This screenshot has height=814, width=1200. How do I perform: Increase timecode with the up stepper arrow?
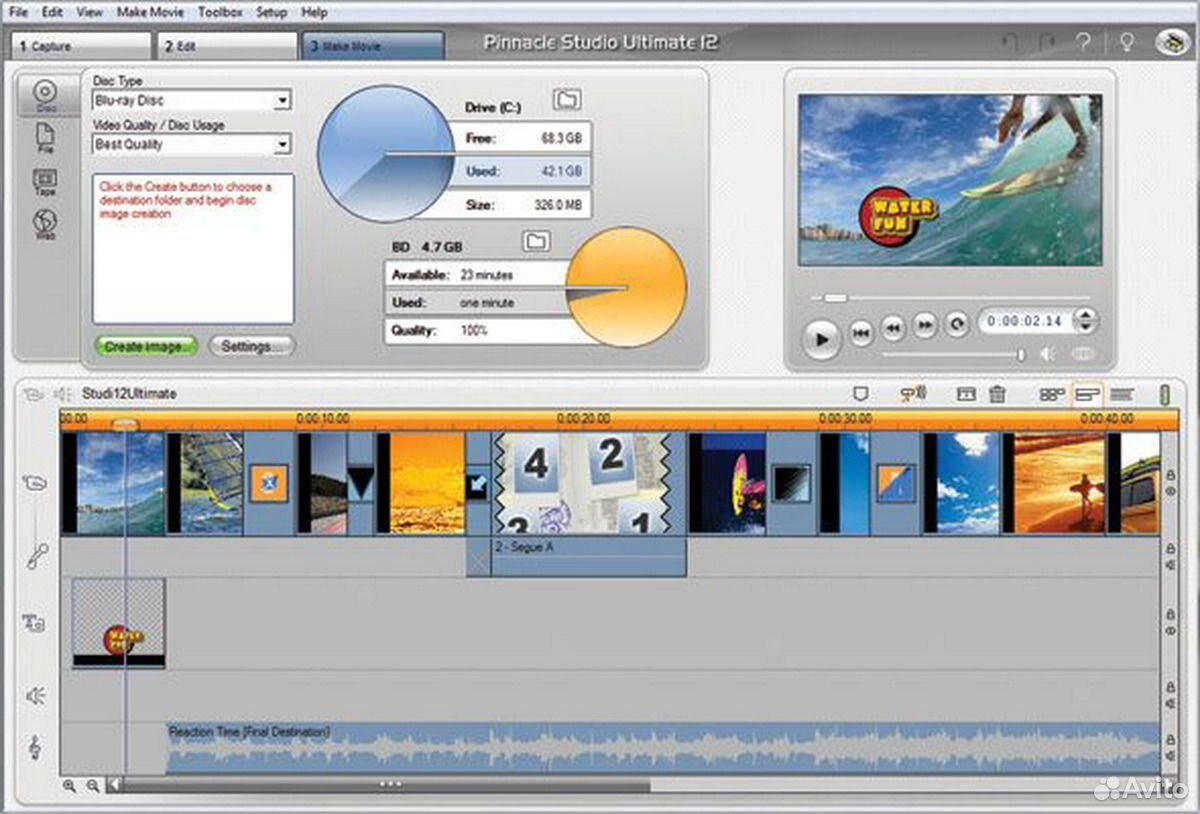pyautogui.click(x=1085, y=314)
